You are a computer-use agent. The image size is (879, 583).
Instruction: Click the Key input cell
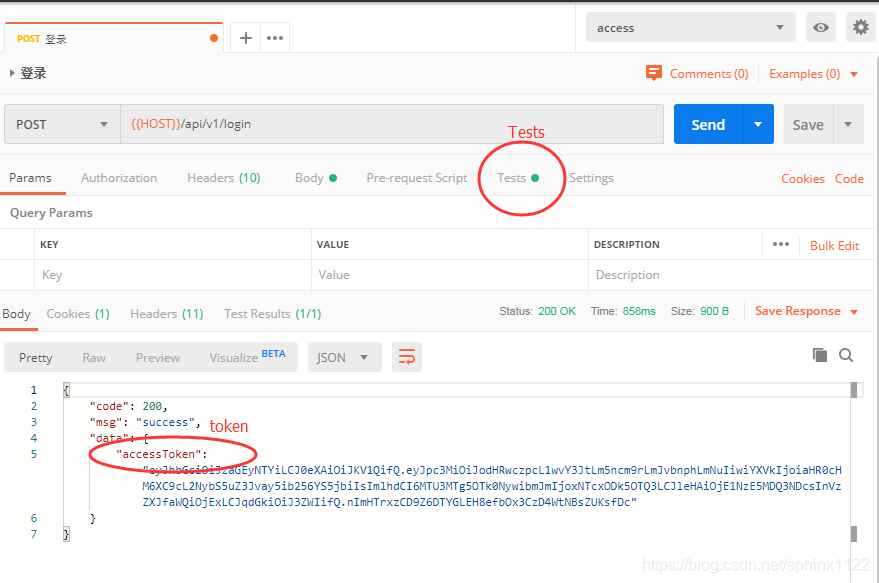click(173, 275)
